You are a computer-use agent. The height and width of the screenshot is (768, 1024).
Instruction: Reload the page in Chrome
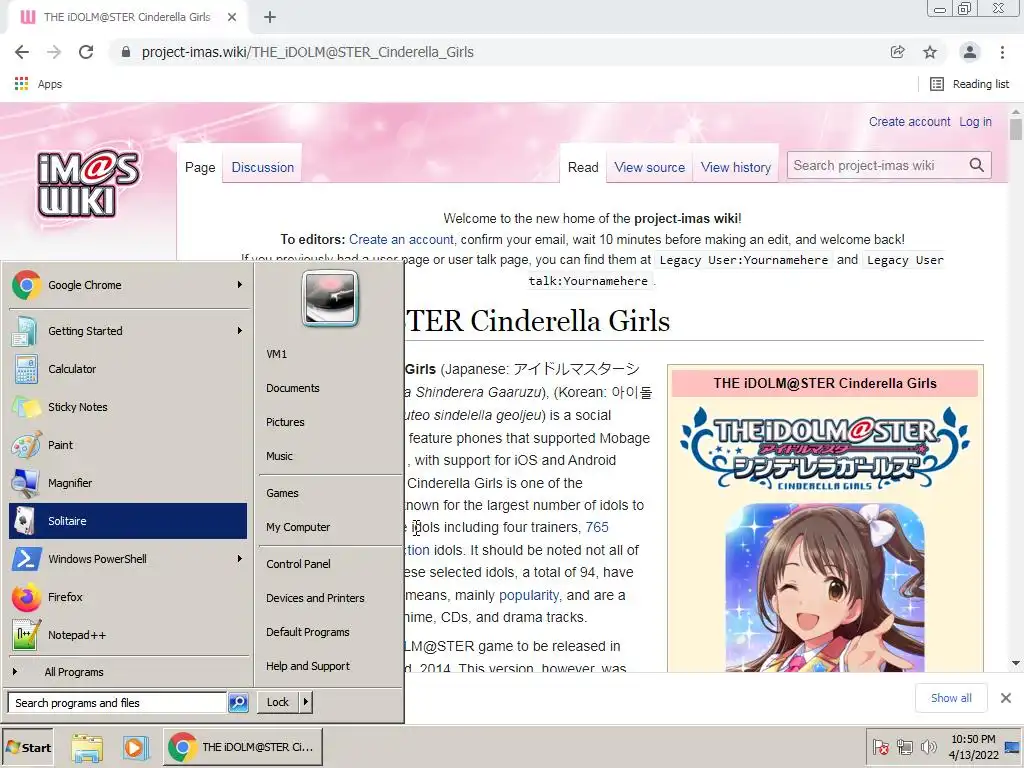point(86,52)
